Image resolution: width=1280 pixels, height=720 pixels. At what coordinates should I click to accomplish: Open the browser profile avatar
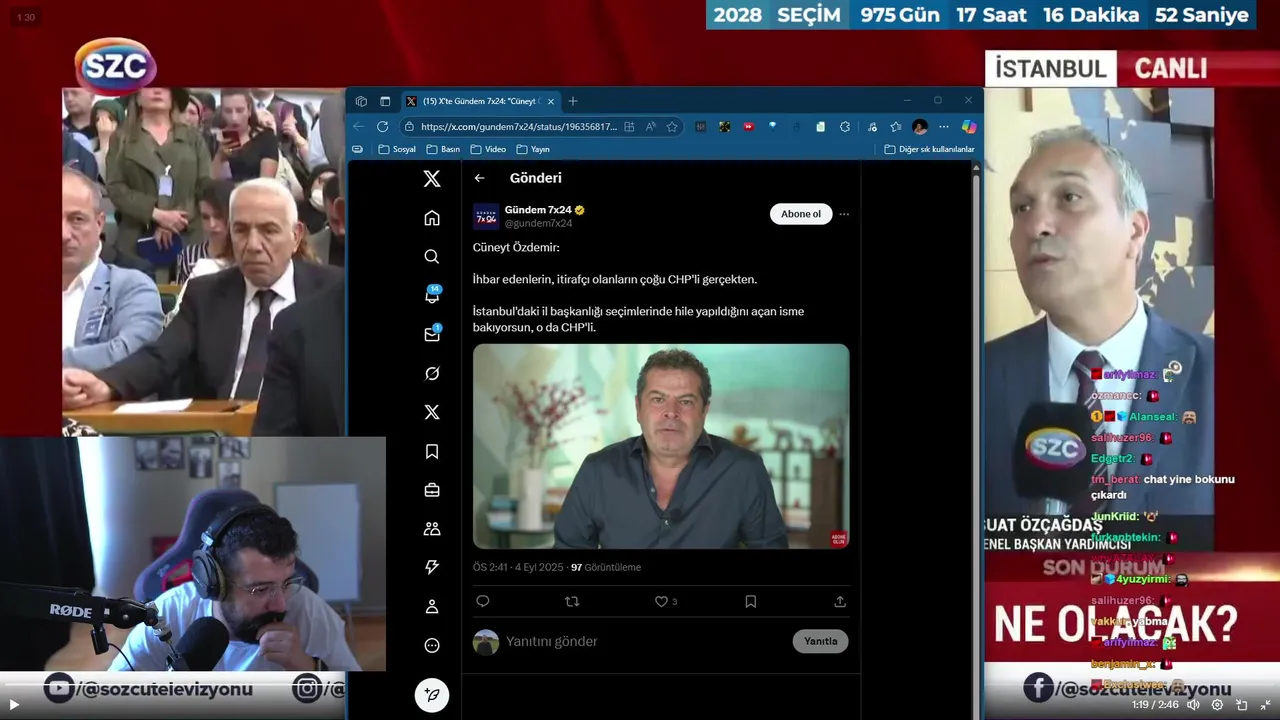click(920, 127)
